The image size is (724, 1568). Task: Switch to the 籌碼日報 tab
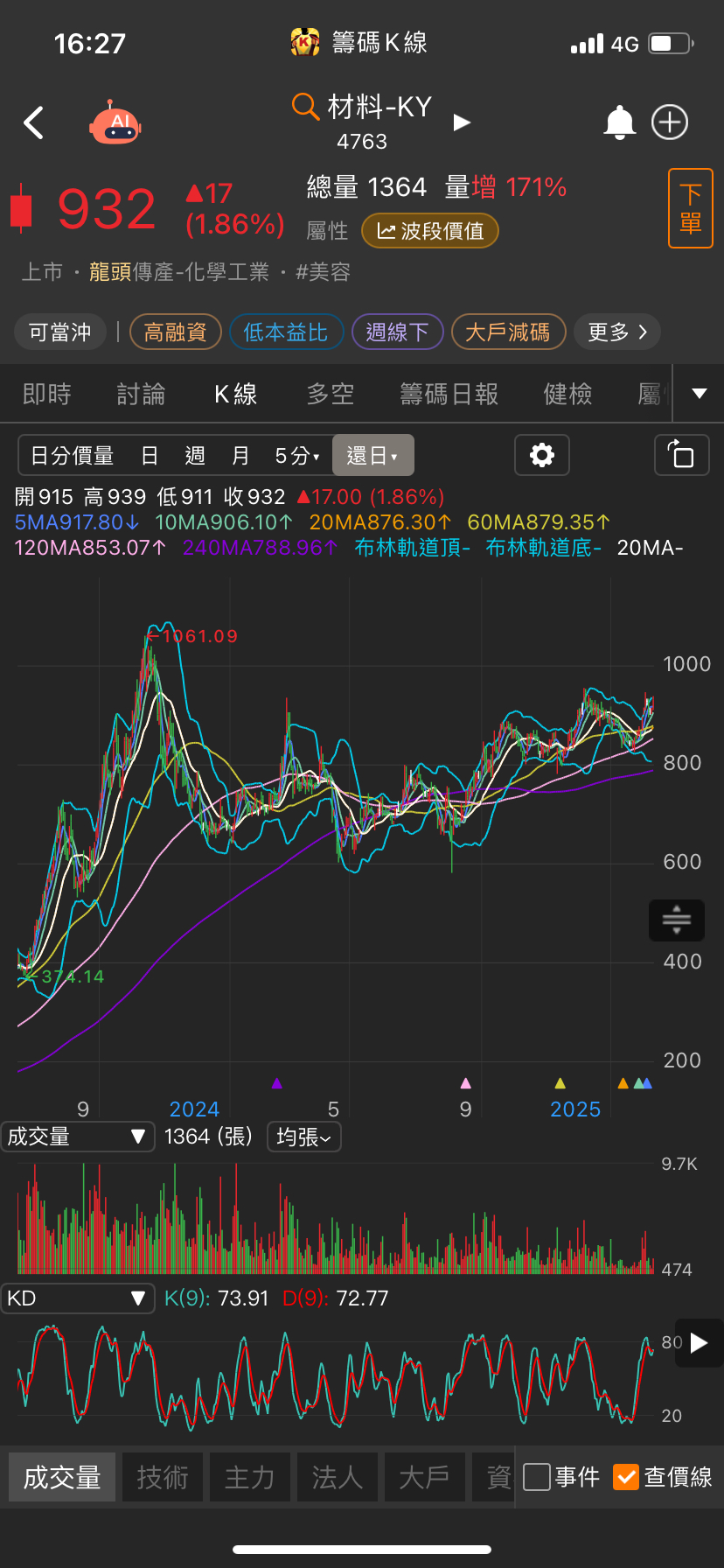[x=449, y=395]
